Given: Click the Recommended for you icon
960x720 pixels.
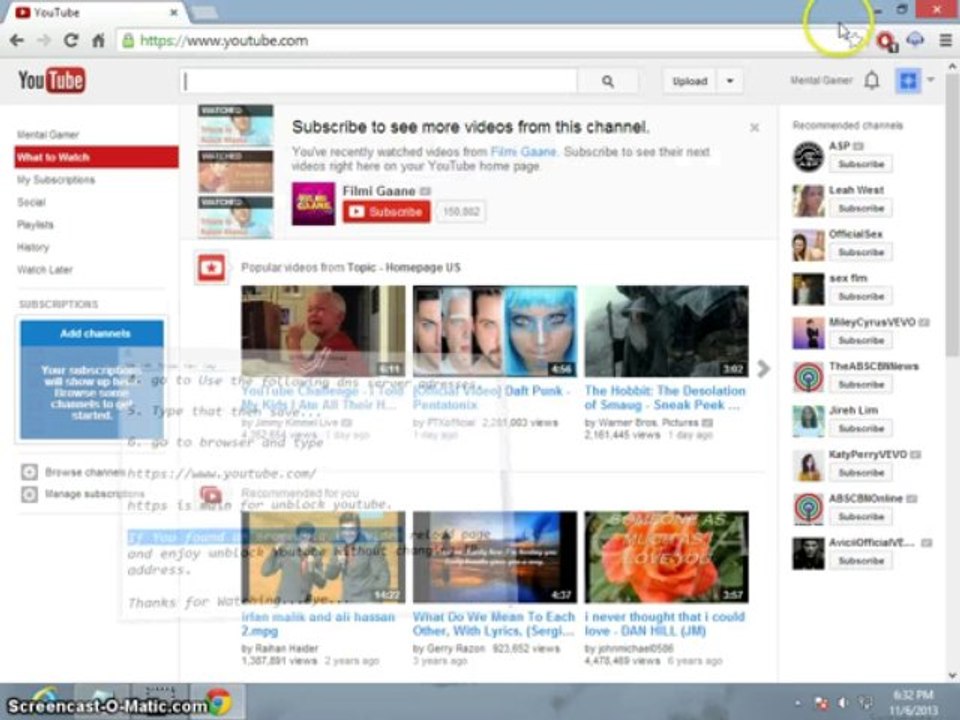Looking at the screenshot, I should (x=211, y=493).
